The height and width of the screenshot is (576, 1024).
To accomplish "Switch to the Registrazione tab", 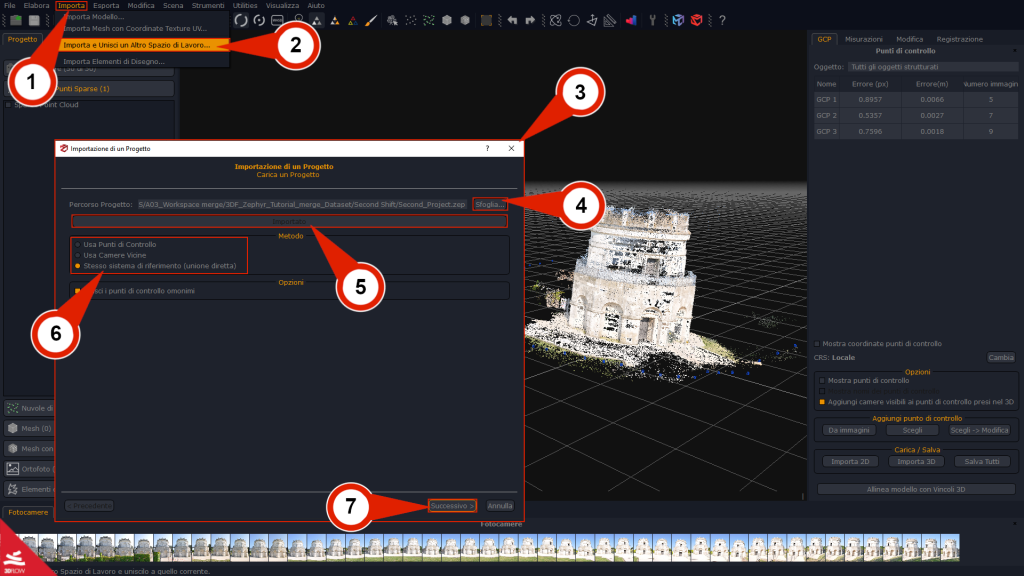I will click(x=960, y=39).
